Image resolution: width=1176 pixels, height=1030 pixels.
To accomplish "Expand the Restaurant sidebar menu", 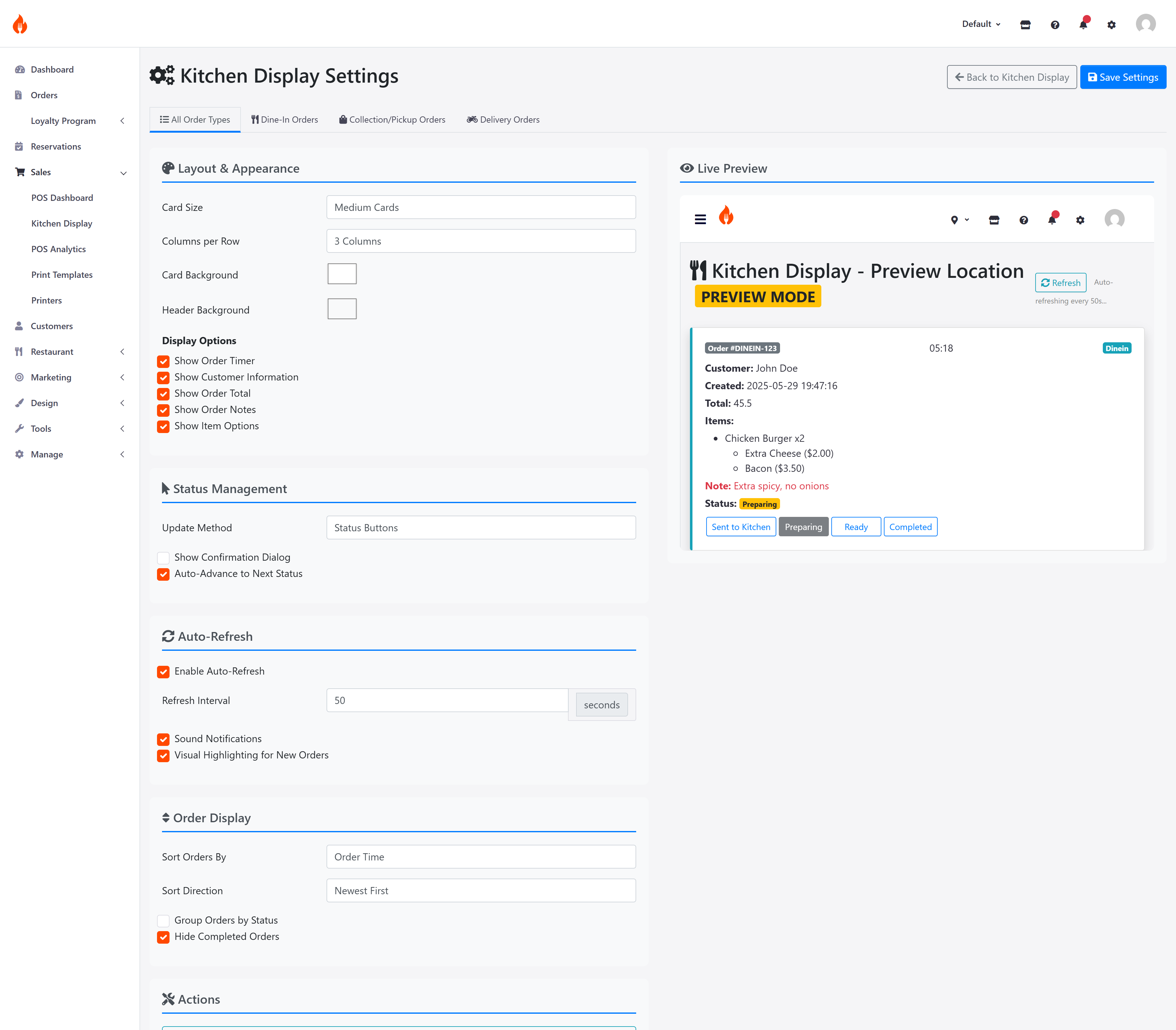I will coord(69,352).
